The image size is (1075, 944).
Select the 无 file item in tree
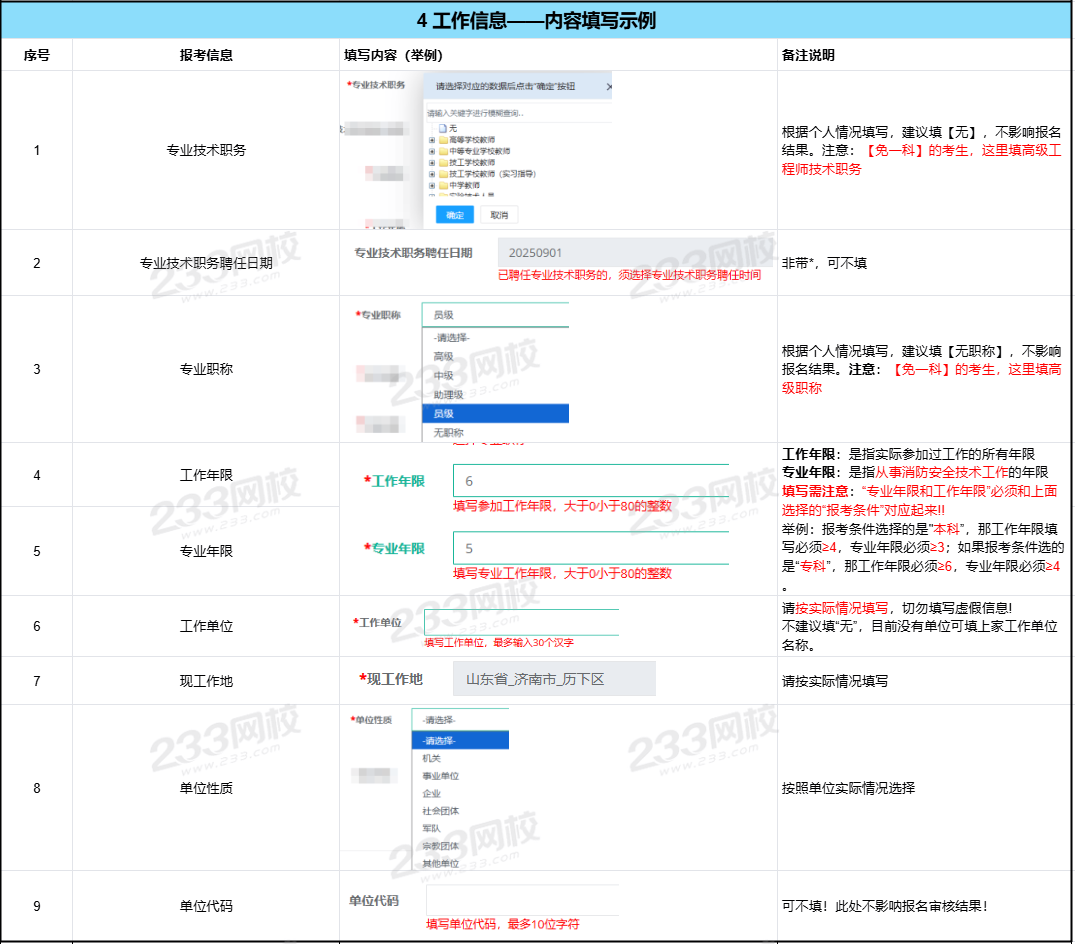[448, 128]
